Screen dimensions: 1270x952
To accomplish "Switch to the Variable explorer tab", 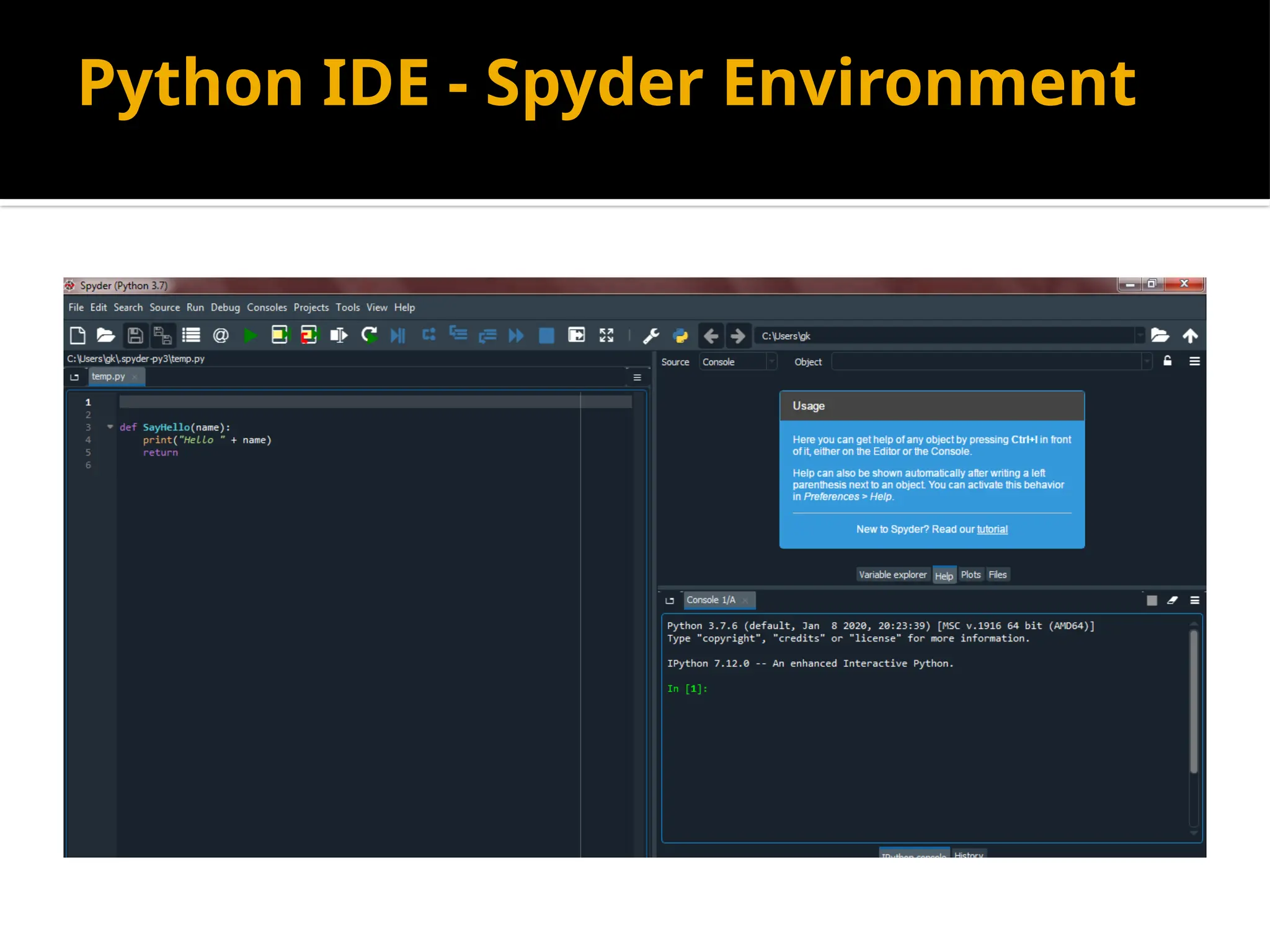I will (892, 575).
